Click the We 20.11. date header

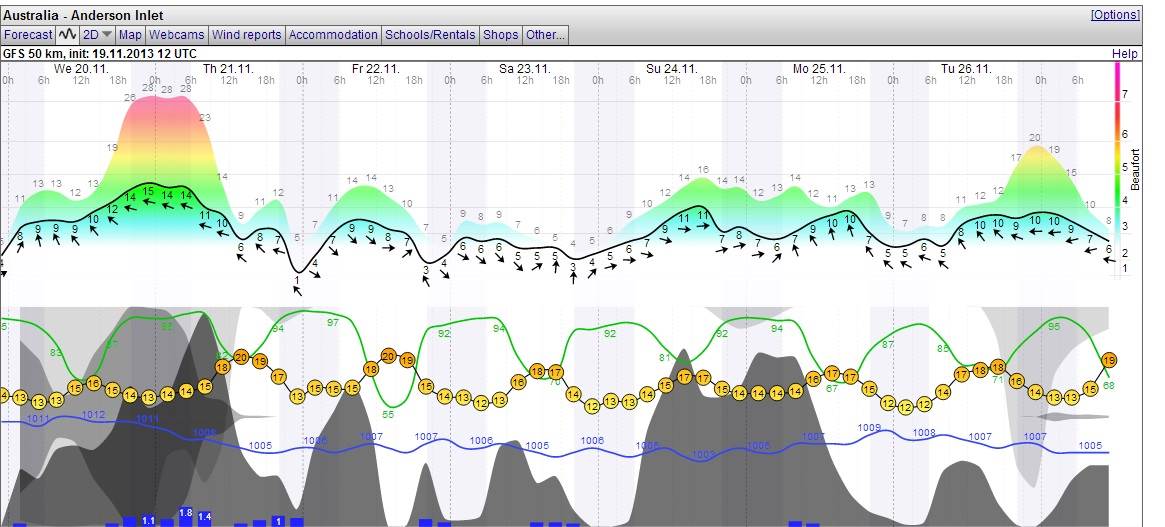82,69
